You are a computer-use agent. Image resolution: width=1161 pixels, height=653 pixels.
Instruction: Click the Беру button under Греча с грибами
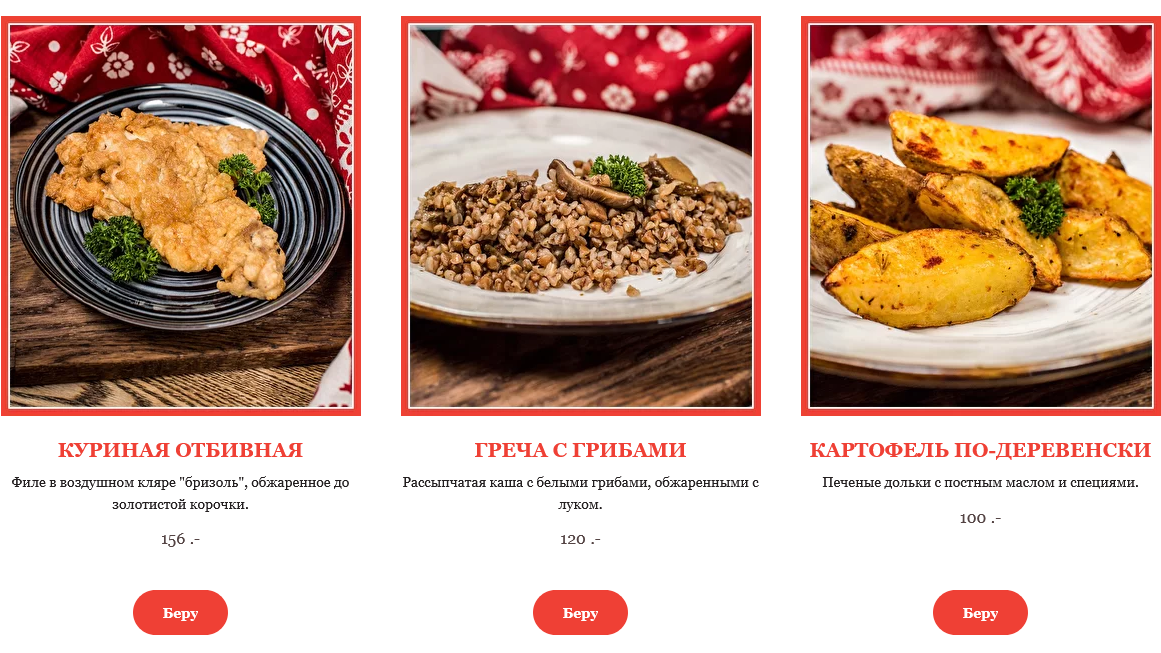point(580,612)
